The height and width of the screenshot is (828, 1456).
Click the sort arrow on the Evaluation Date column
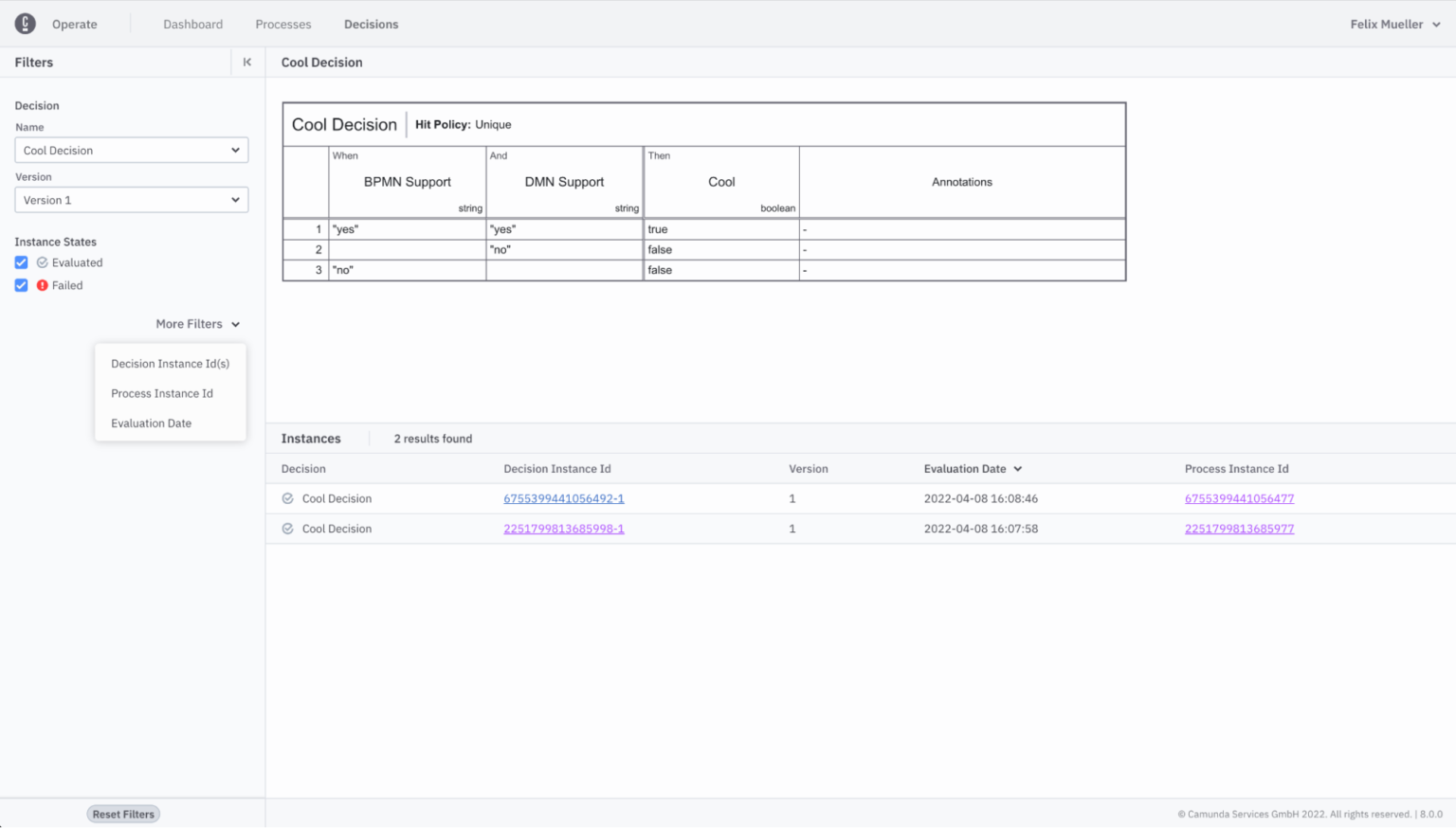pyautogui.click(x=1017, y=468)
